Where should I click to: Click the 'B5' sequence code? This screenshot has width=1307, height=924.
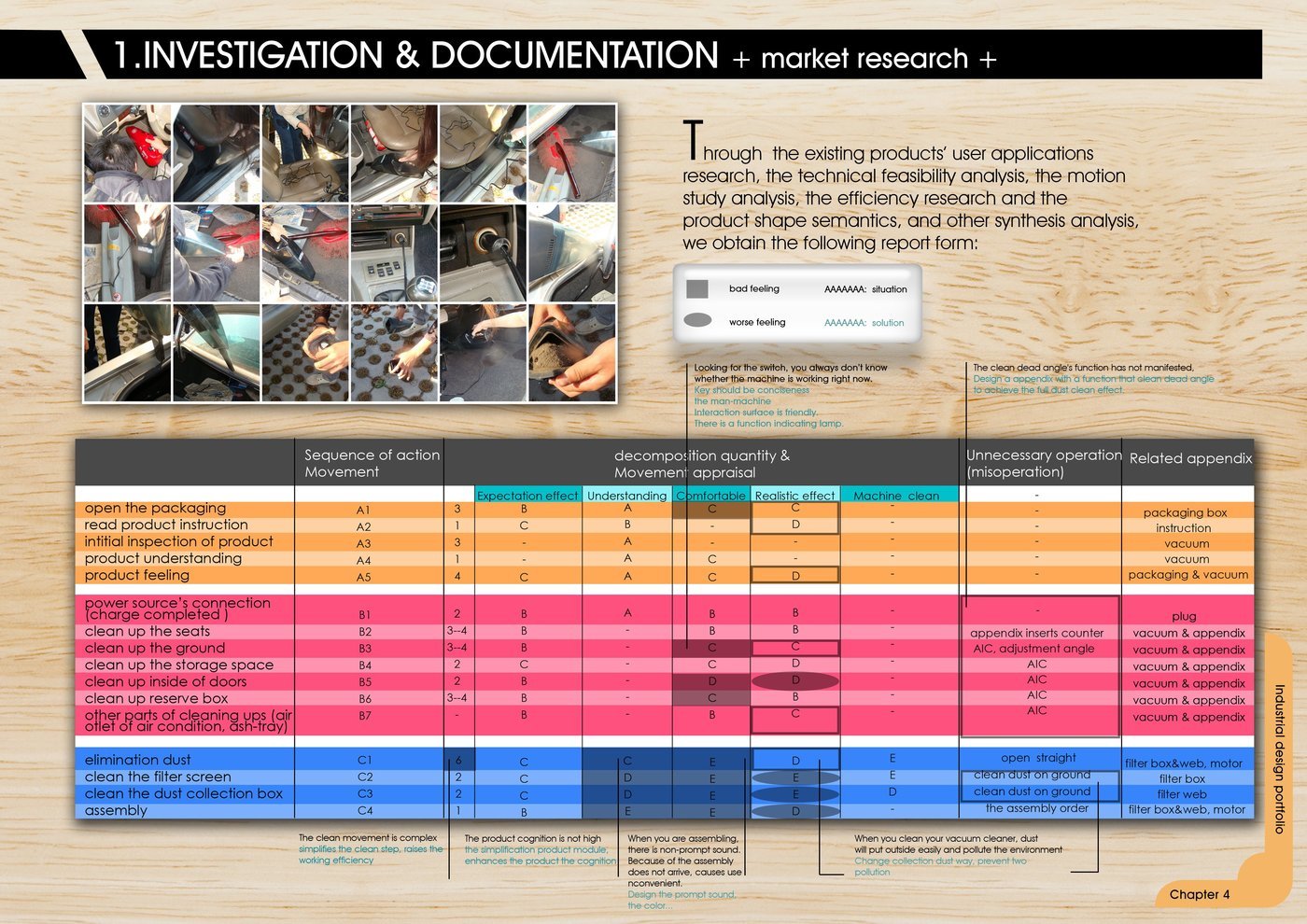pos(364,682)
